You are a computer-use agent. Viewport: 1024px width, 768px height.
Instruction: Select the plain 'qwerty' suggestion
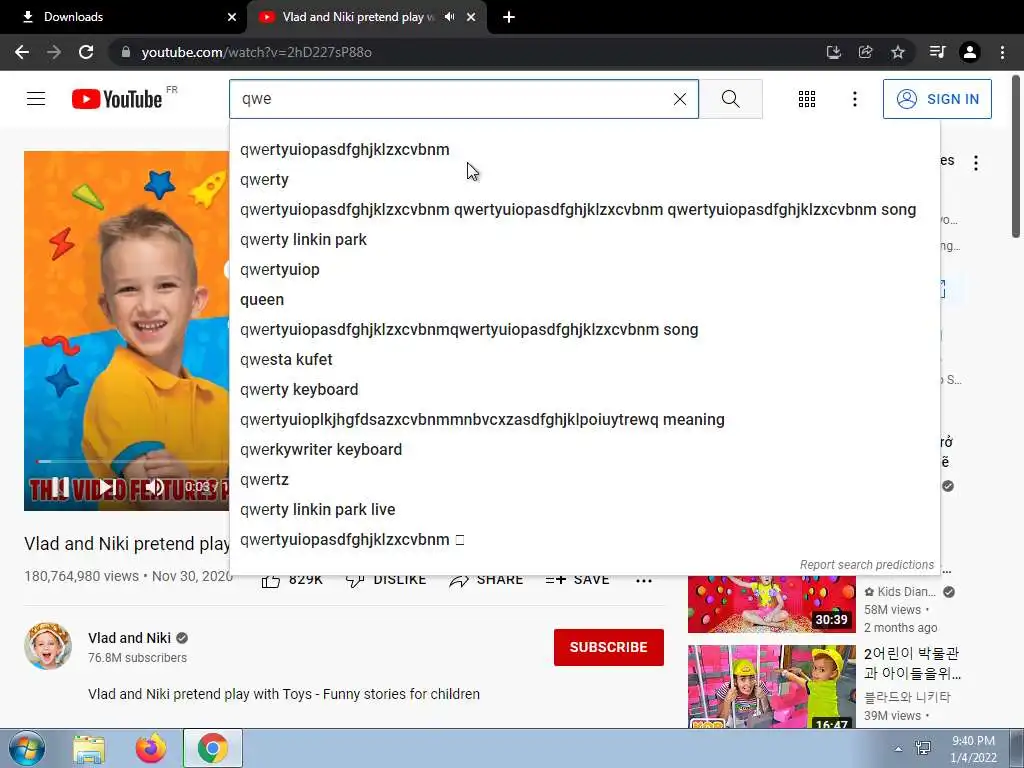point(584,180)
